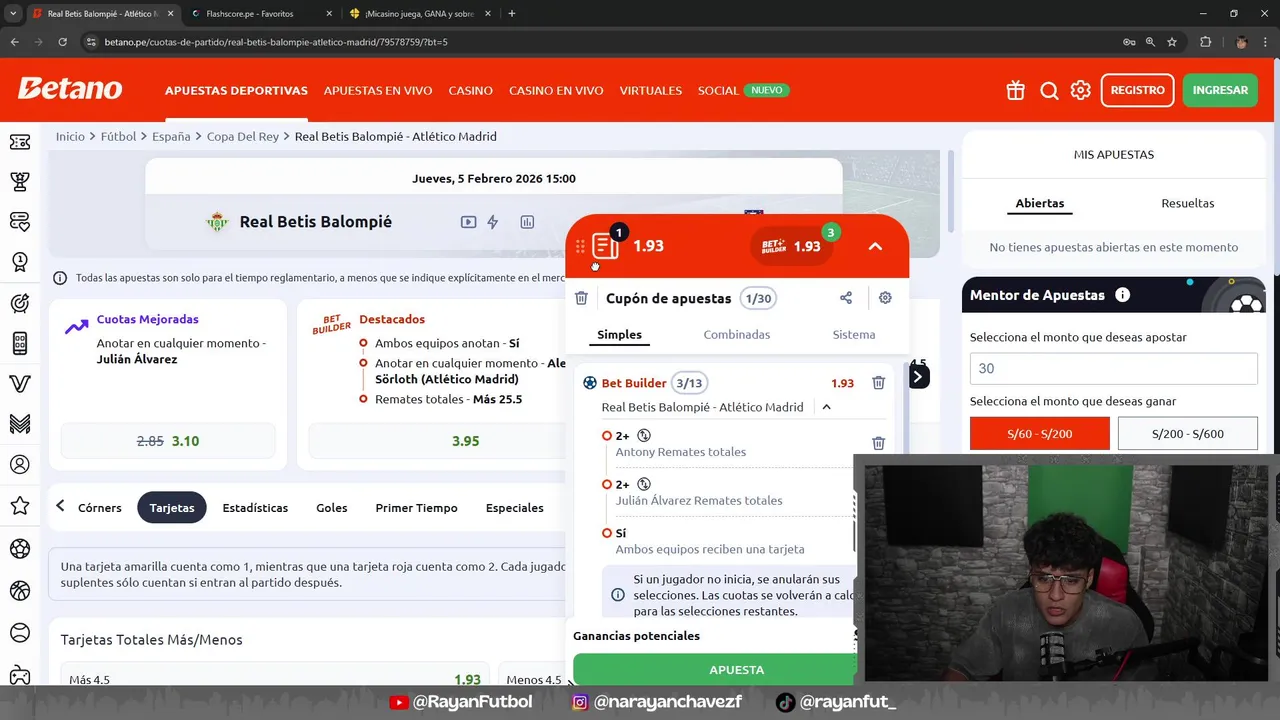Select the Estadísticas market tab
Viewport: 1280px width, 720px height.
coord(255,508)
